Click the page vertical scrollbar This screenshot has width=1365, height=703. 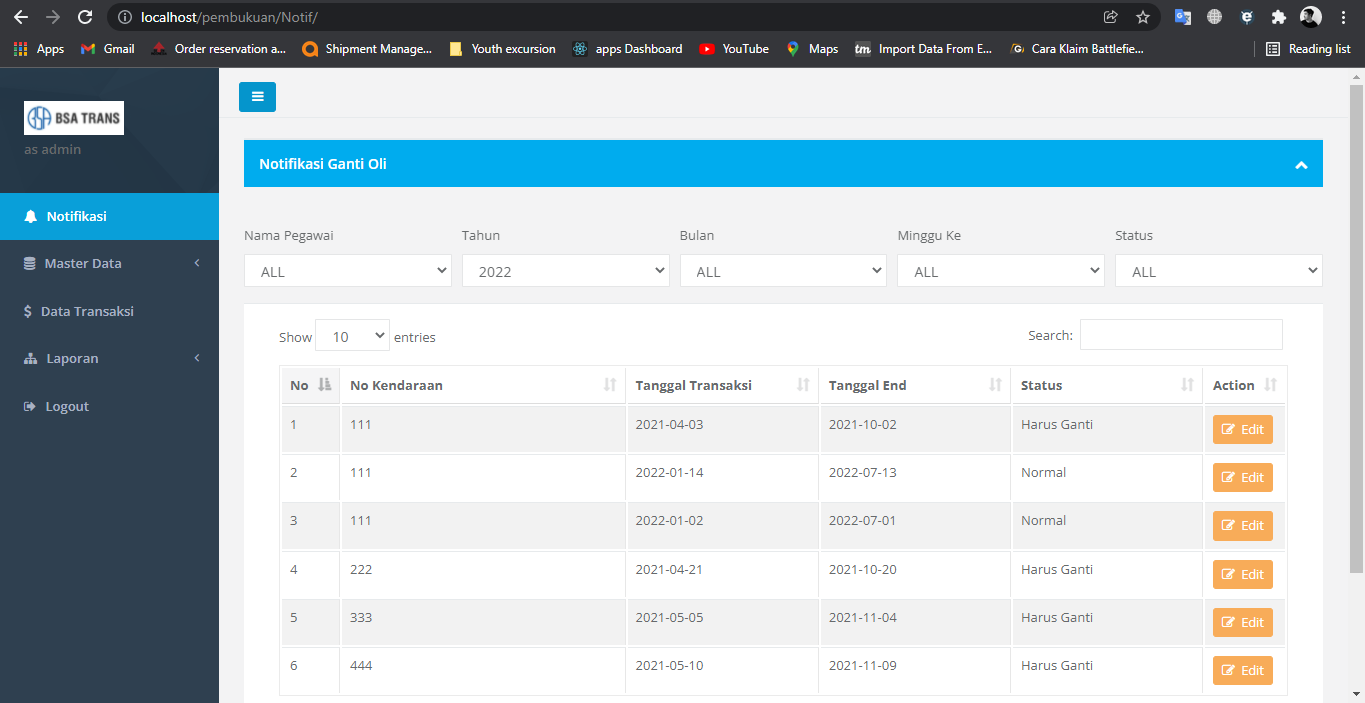click(1357, 330)
